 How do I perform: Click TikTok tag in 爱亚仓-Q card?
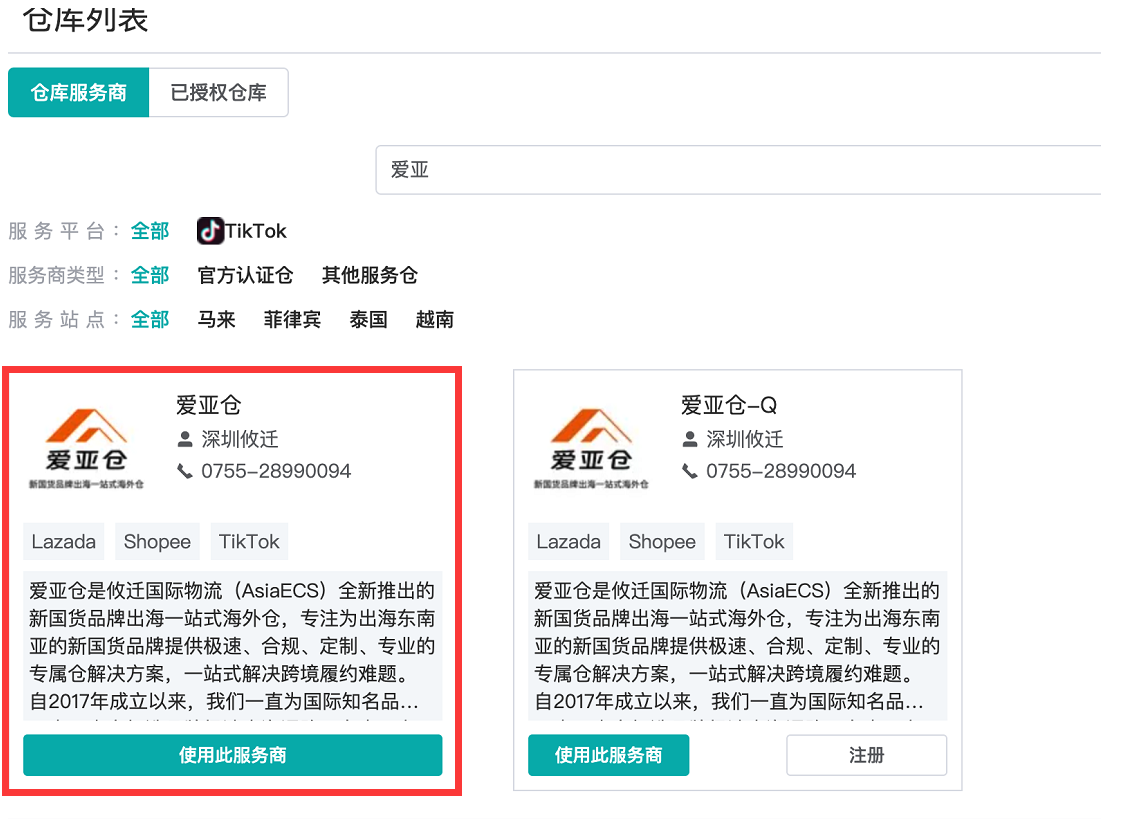754,541
